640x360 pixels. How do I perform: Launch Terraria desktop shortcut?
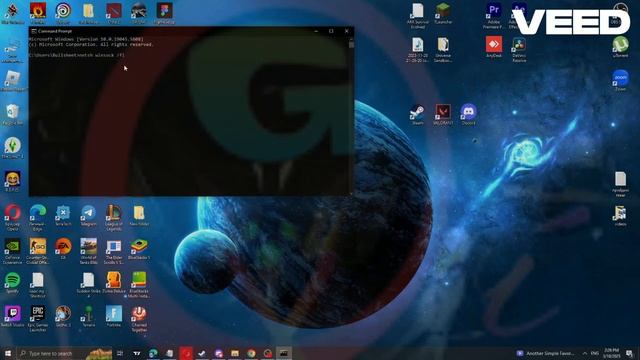88,316
